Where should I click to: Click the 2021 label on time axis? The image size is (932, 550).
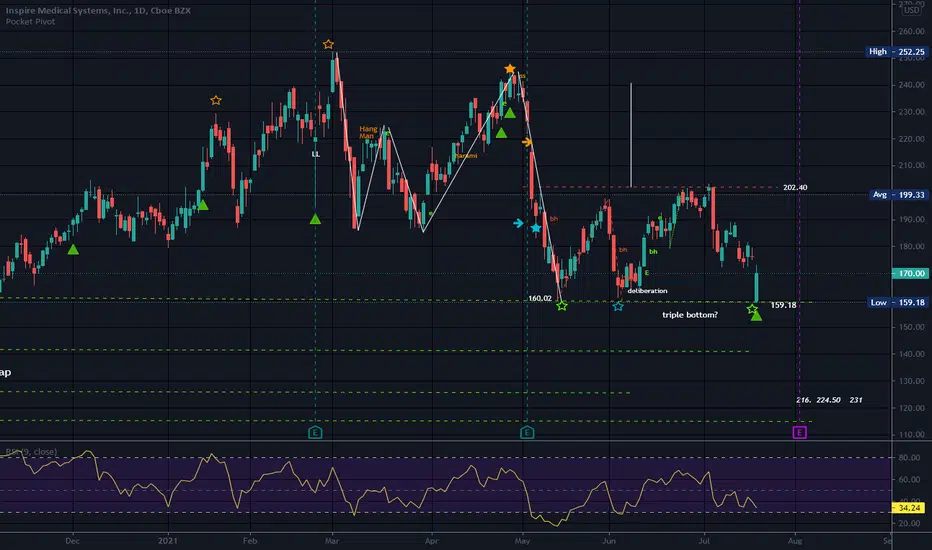pos(168,541)
